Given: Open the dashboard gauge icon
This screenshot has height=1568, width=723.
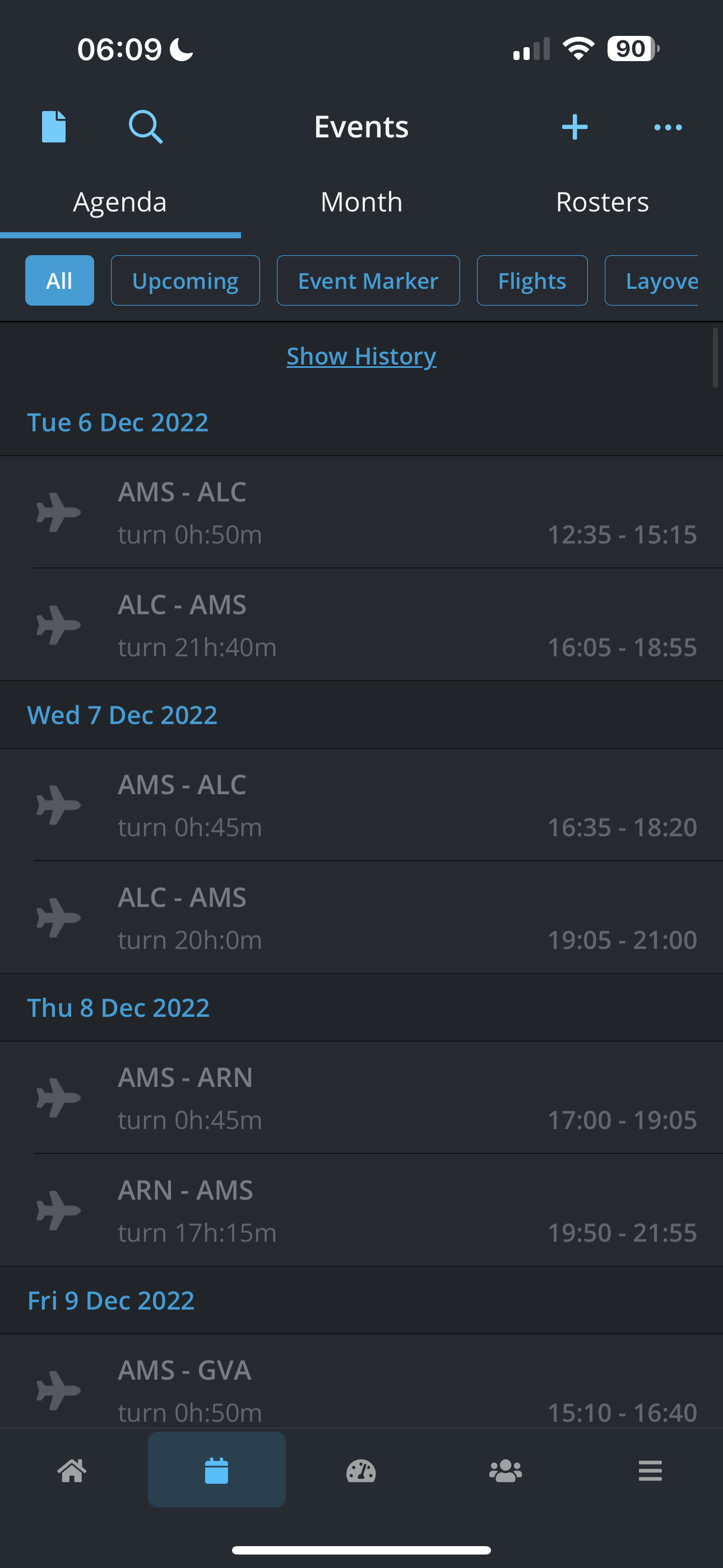Looking at the screenshot, I should (361, 1470).
